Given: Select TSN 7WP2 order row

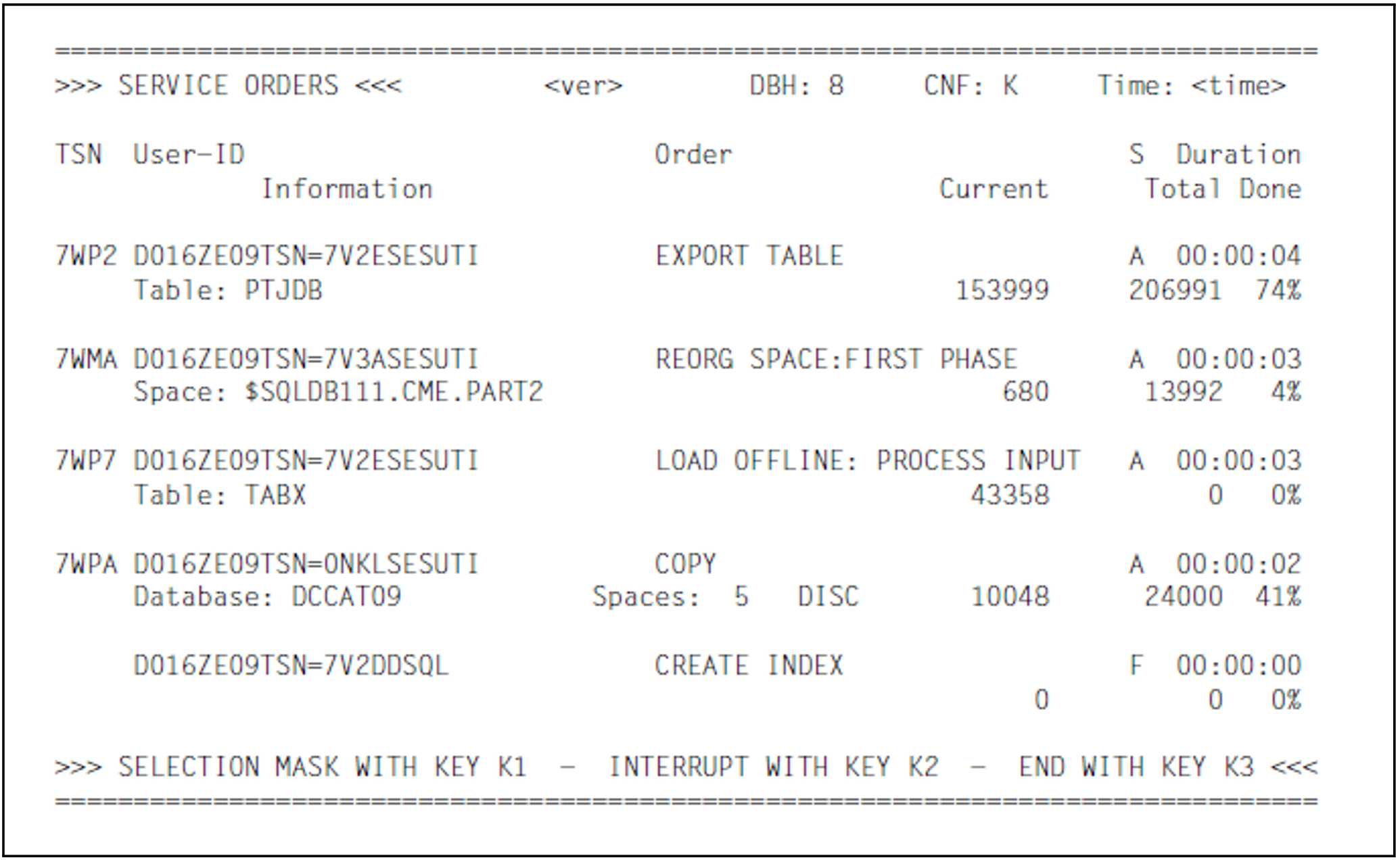Looking at the screenshot, I should (85, 256).
